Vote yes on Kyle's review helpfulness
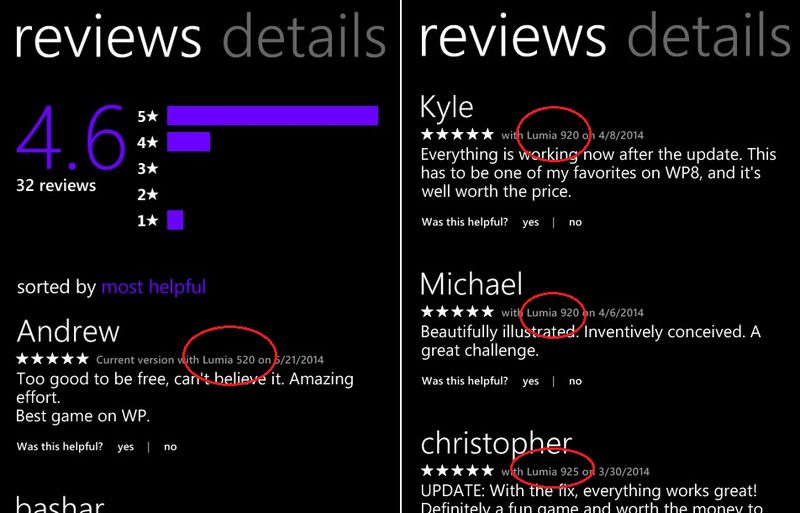Viewport: 800px width, 513px height. click(531, 223)
